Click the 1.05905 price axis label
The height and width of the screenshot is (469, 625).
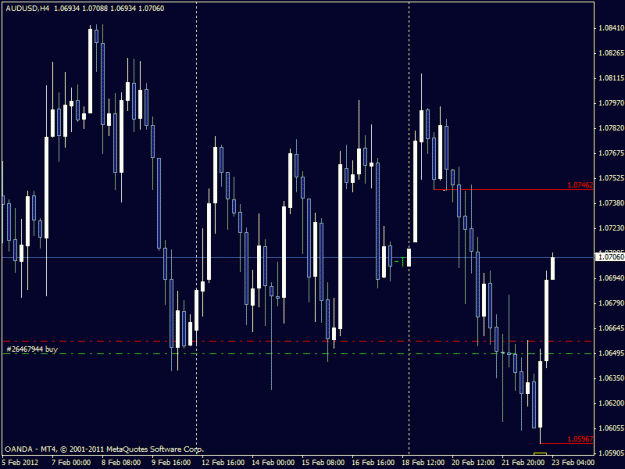click(x=611, y=453)
